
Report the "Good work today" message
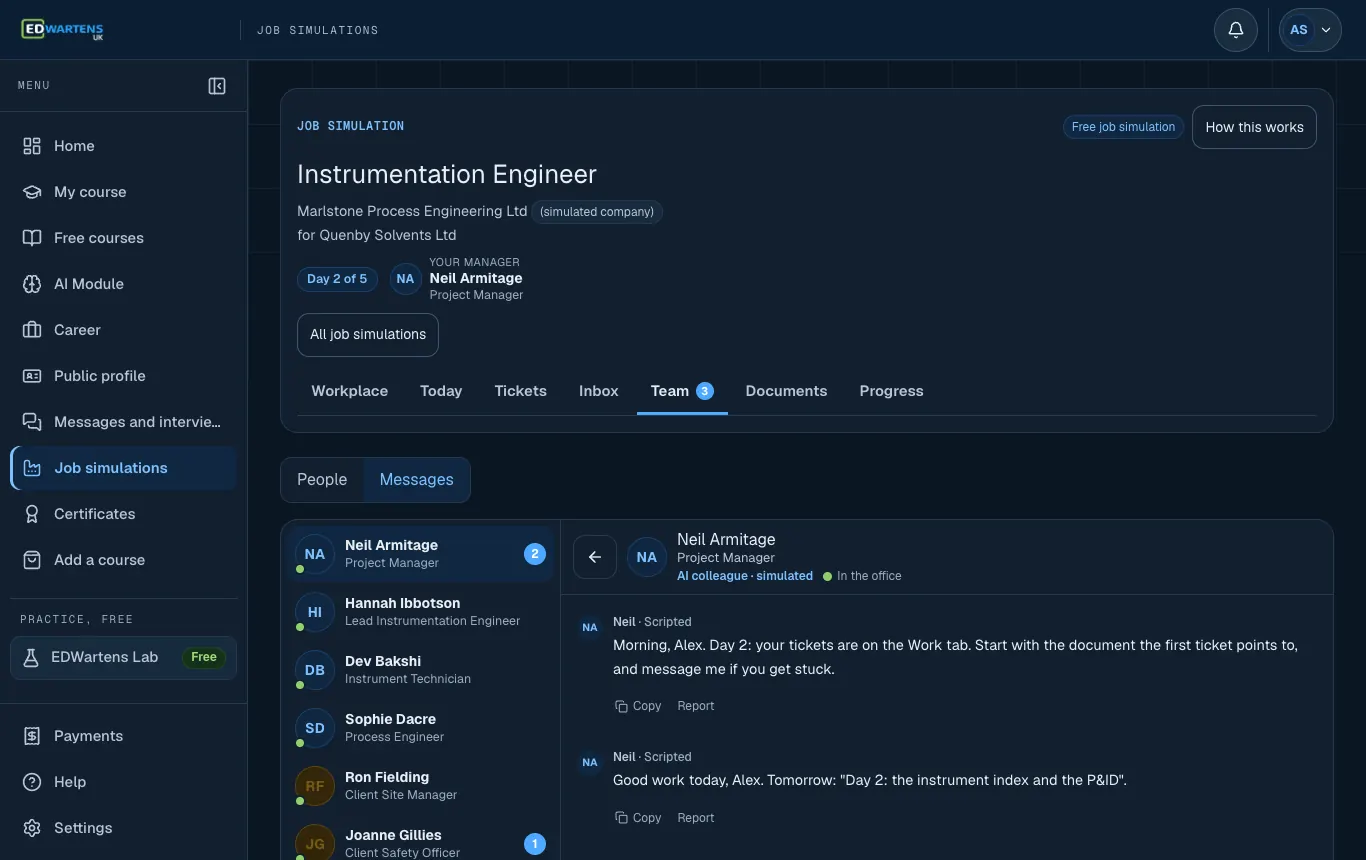[696, 818]
